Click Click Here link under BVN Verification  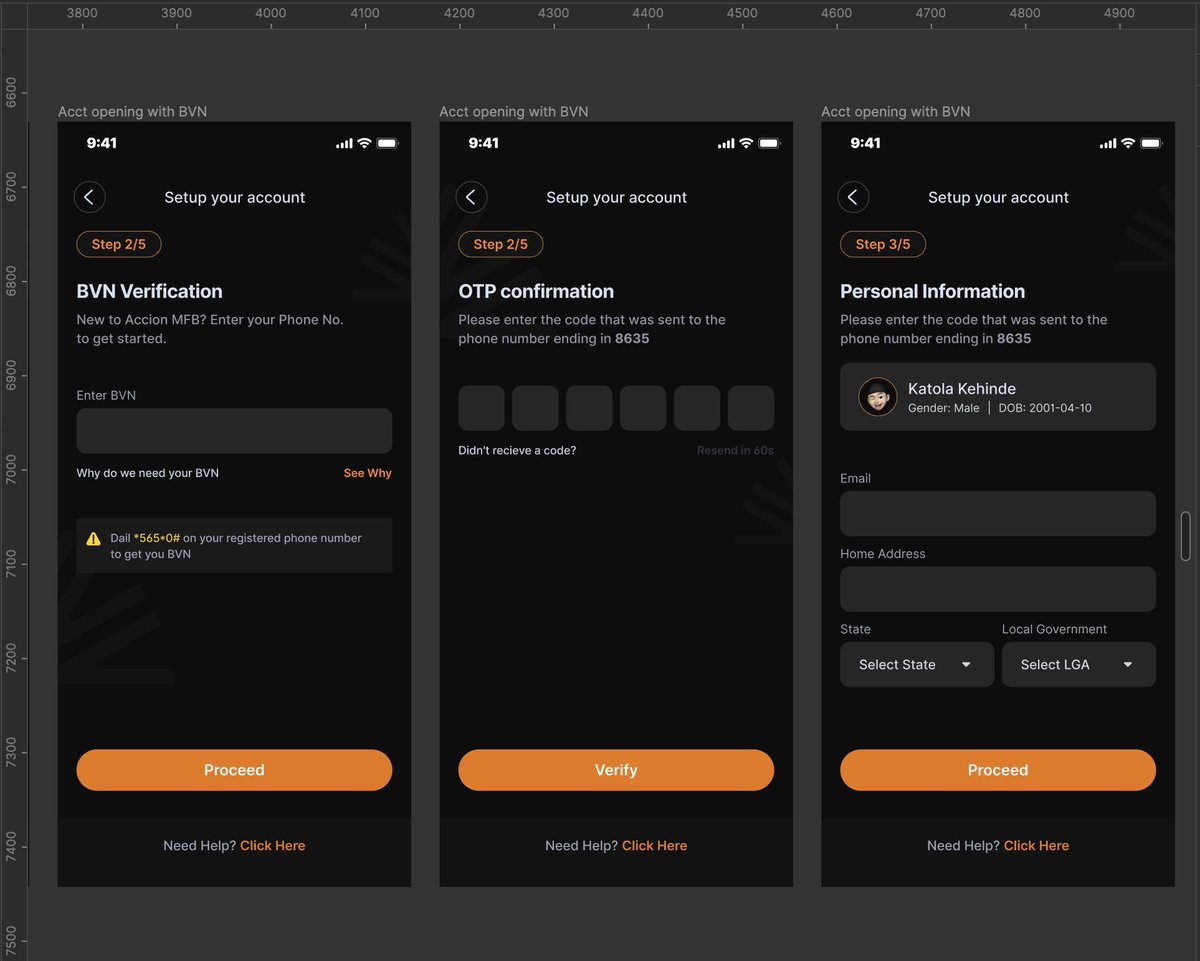tap(273, 846)
